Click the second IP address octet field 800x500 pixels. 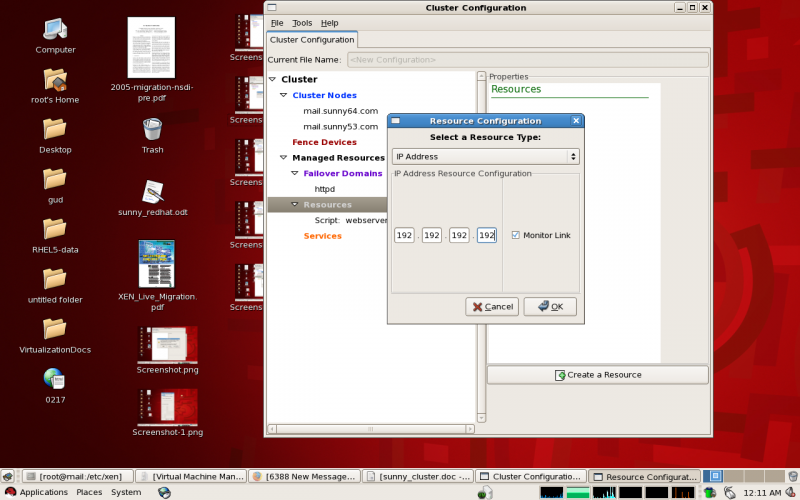(x=432, y=235)
